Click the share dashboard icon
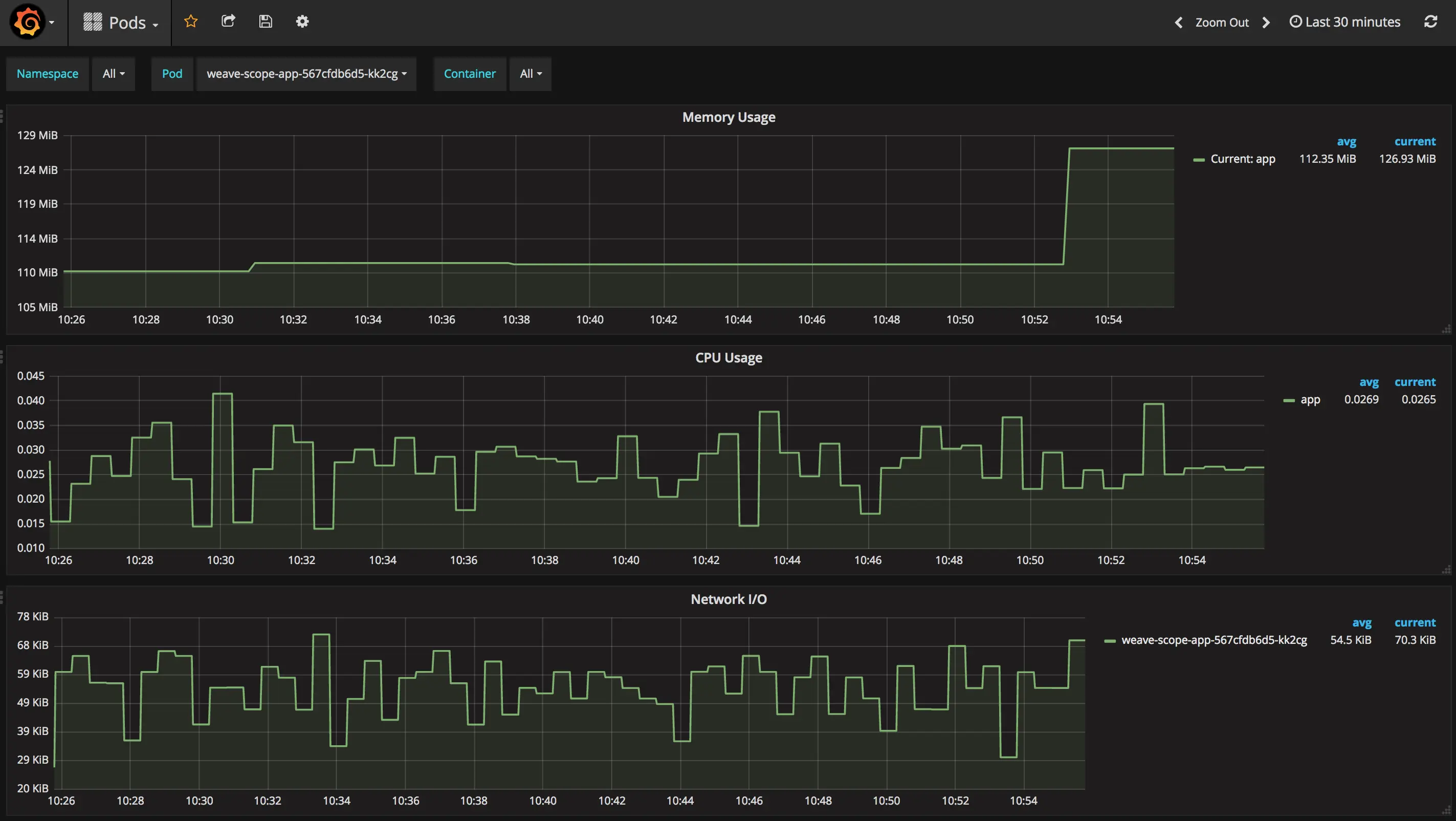Screen dimensions: 1456x821 (x=228, y=21)
